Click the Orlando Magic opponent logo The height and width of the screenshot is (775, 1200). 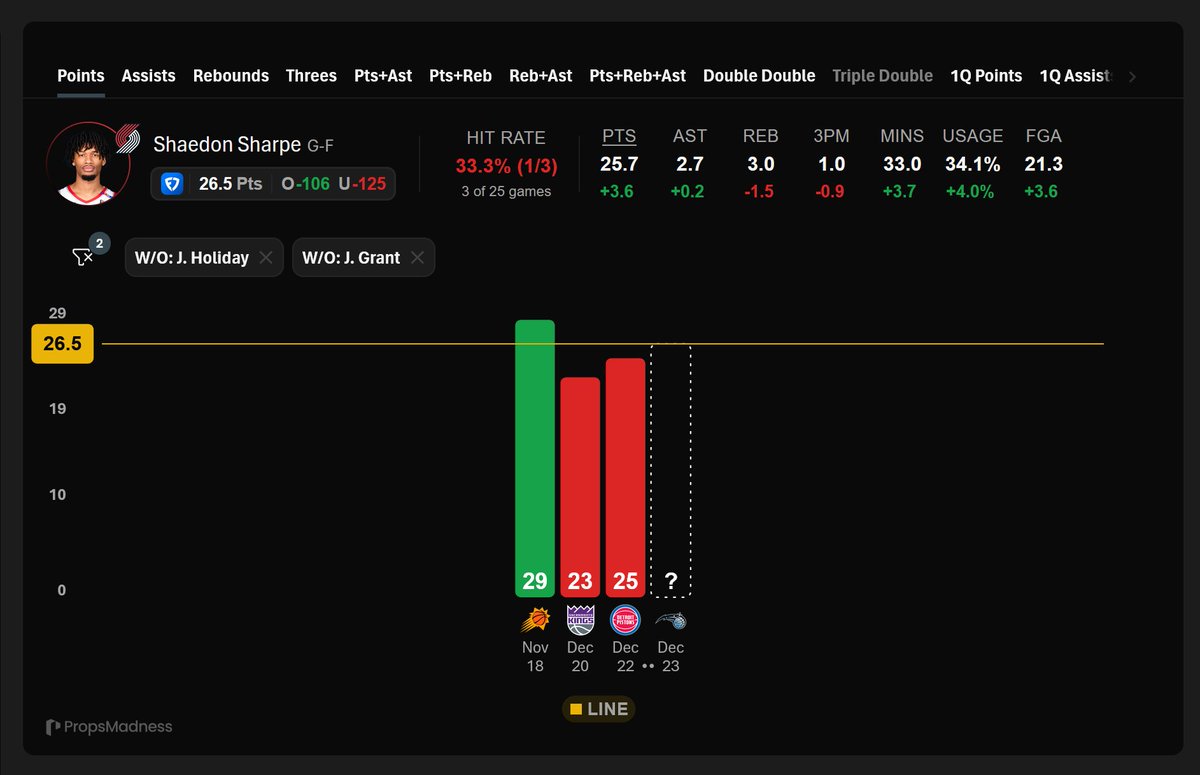(x=671, y=620)
